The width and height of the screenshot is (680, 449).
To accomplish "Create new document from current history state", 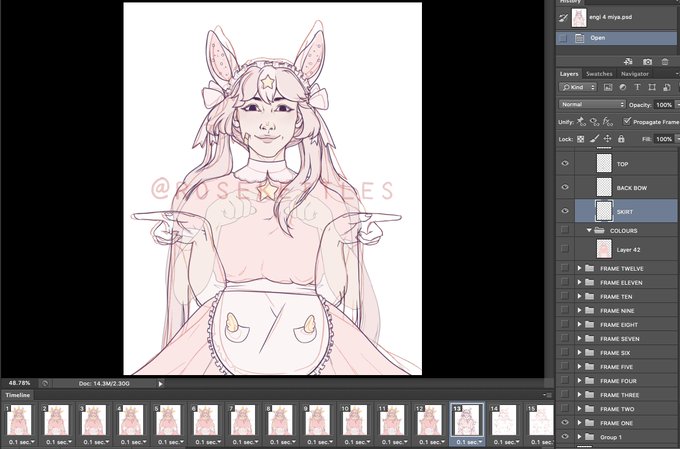I will [628, 62].
